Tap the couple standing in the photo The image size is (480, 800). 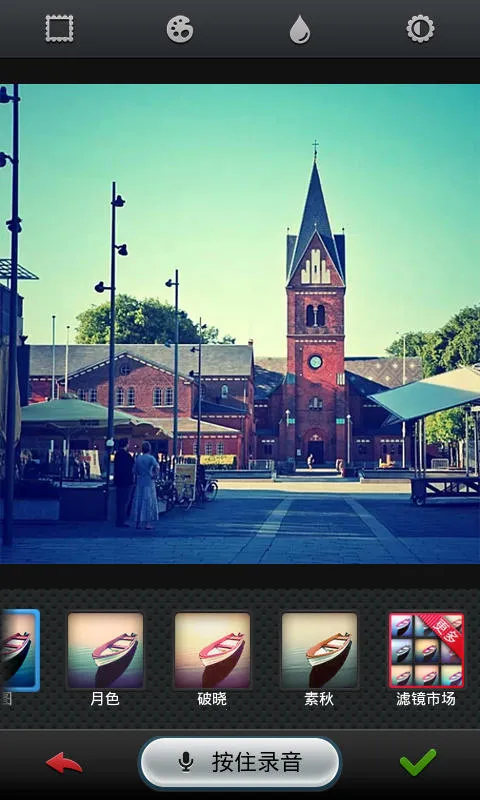point(136,483)
